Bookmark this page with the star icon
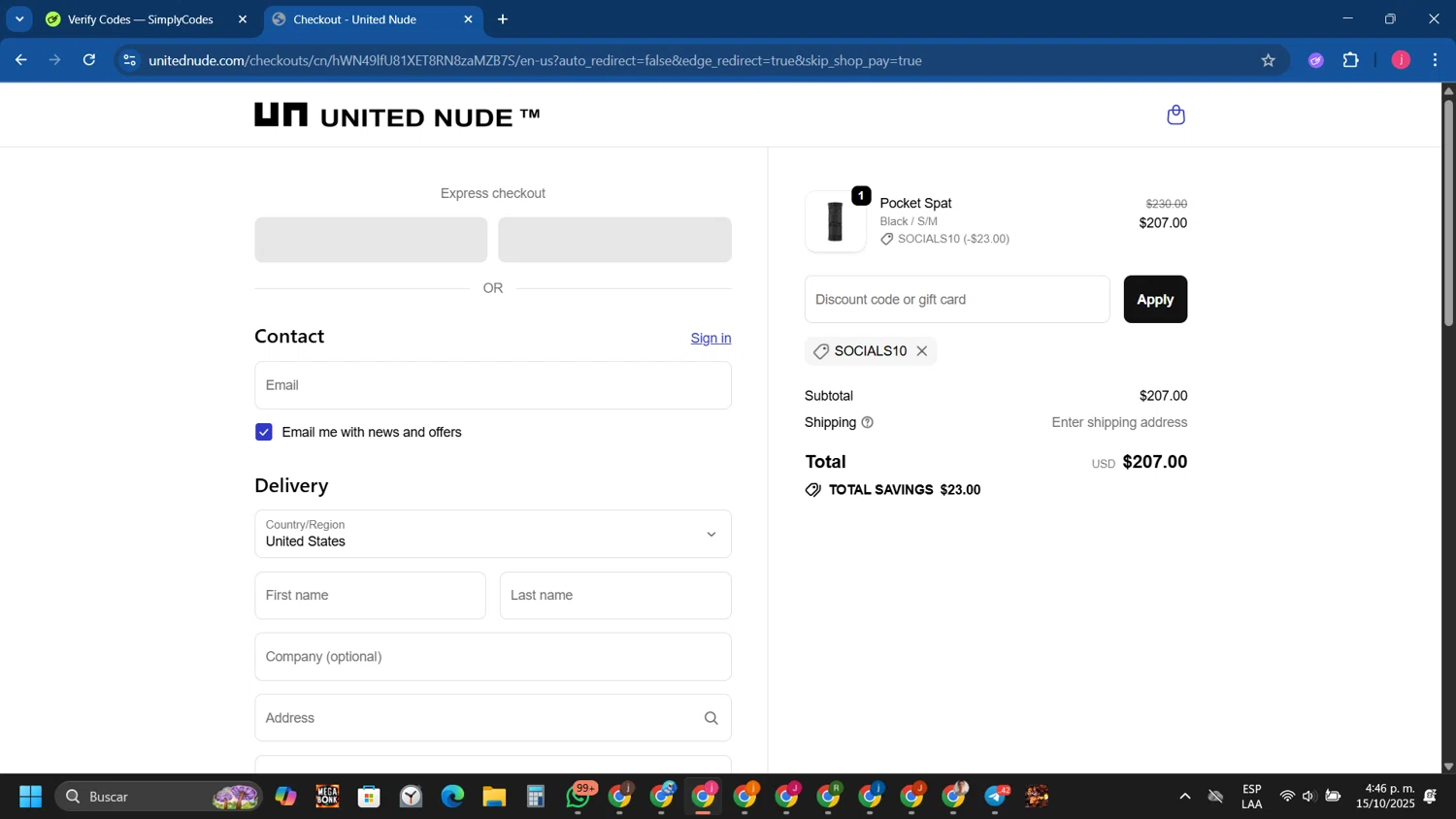The height and width of the screenshot is (819, 1456). (1268, 60)
